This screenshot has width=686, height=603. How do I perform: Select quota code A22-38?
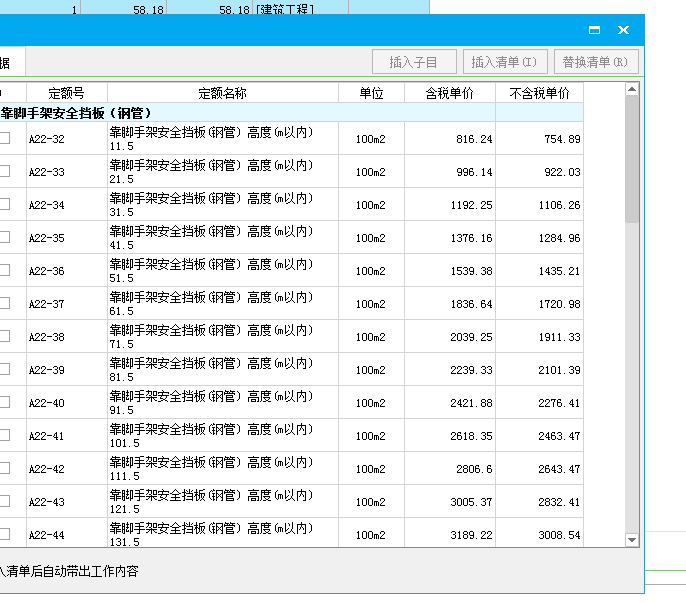pos(47,337)
